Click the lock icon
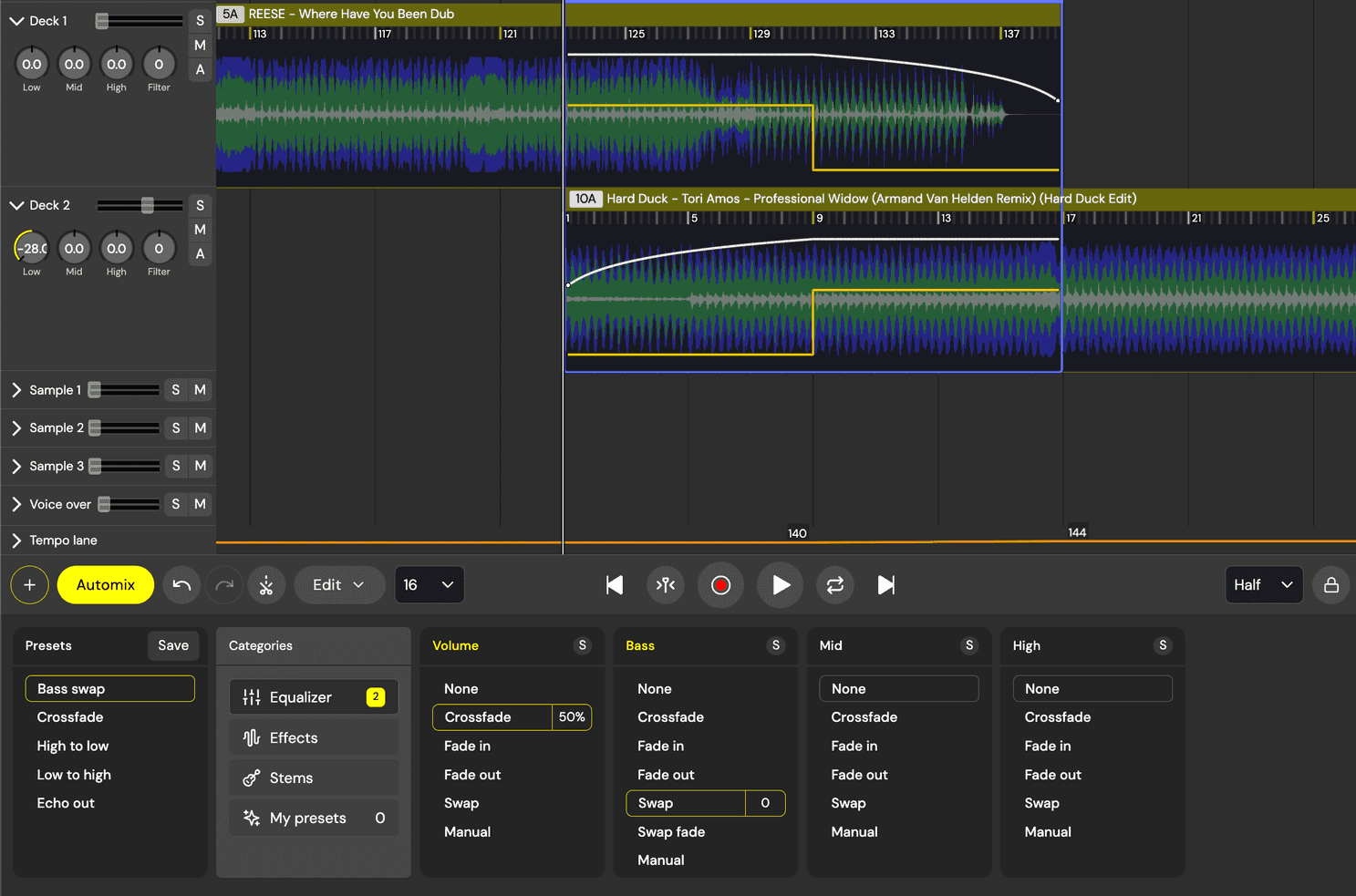Image resolution: width=1356 pixels, height=896 pixels. [x=1330, y=585]
